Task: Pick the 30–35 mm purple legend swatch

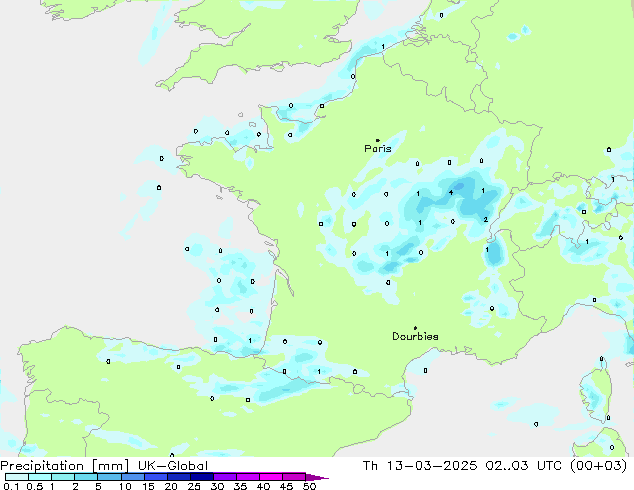Action: [x=225, y=477]
